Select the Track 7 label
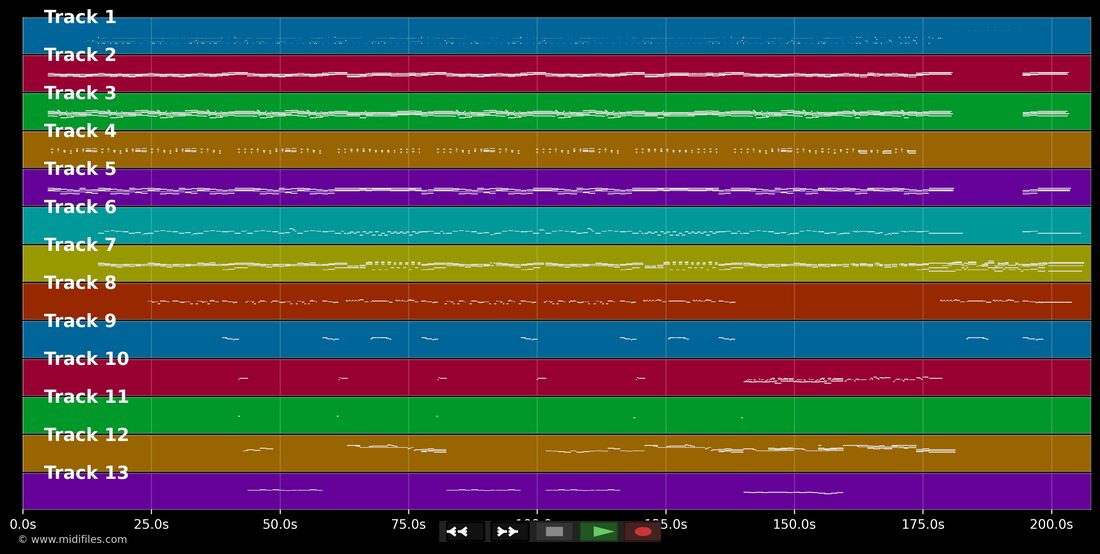This screenshot has height=554, width=1100. coord(80,245)
